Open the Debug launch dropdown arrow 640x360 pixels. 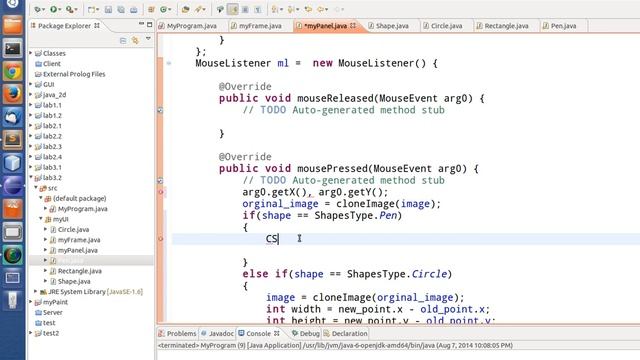tap(43, 9)
